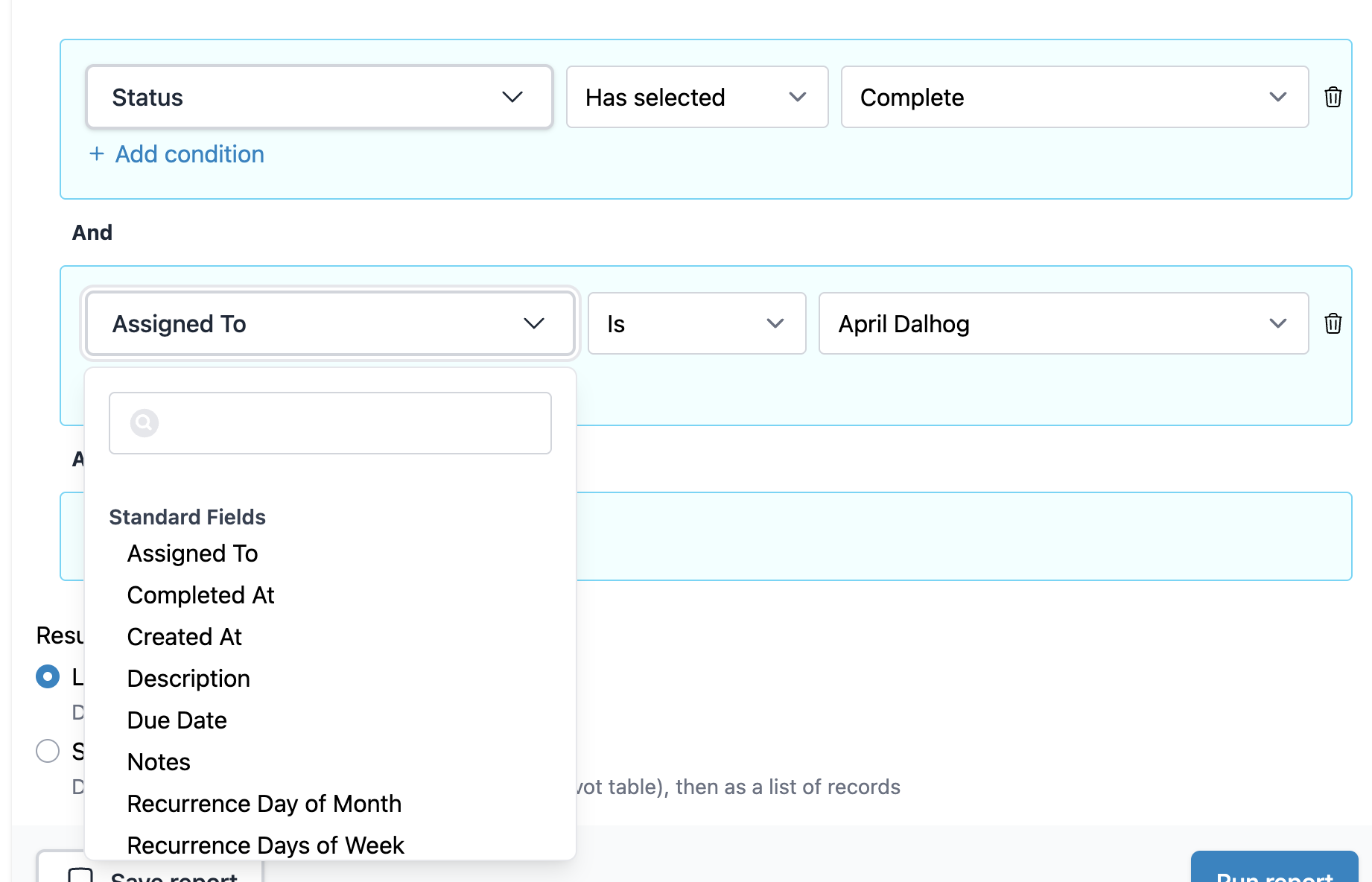The image size is (1372, 882).
Task: Delete the Status condition with trash icon
Action: (x=1333, y=98)
